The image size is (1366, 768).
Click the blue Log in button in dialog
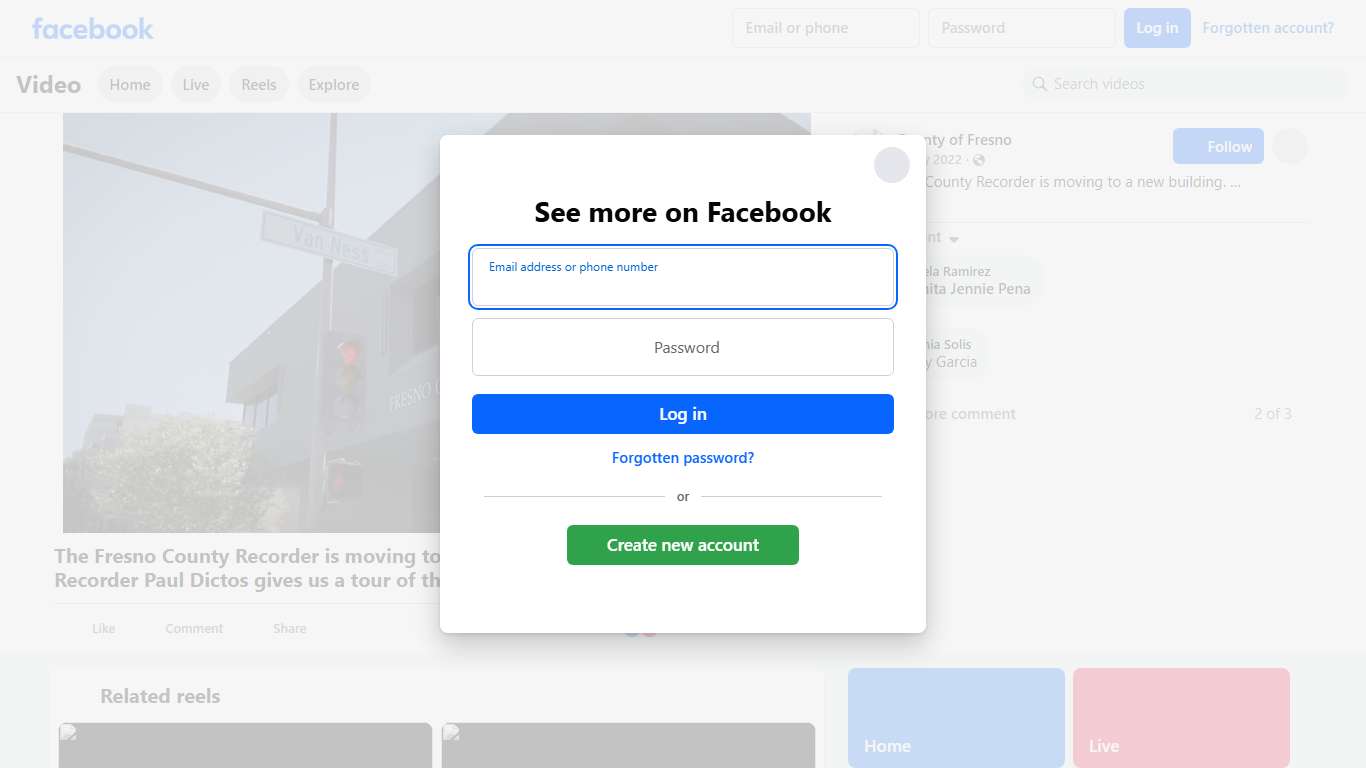683,414
